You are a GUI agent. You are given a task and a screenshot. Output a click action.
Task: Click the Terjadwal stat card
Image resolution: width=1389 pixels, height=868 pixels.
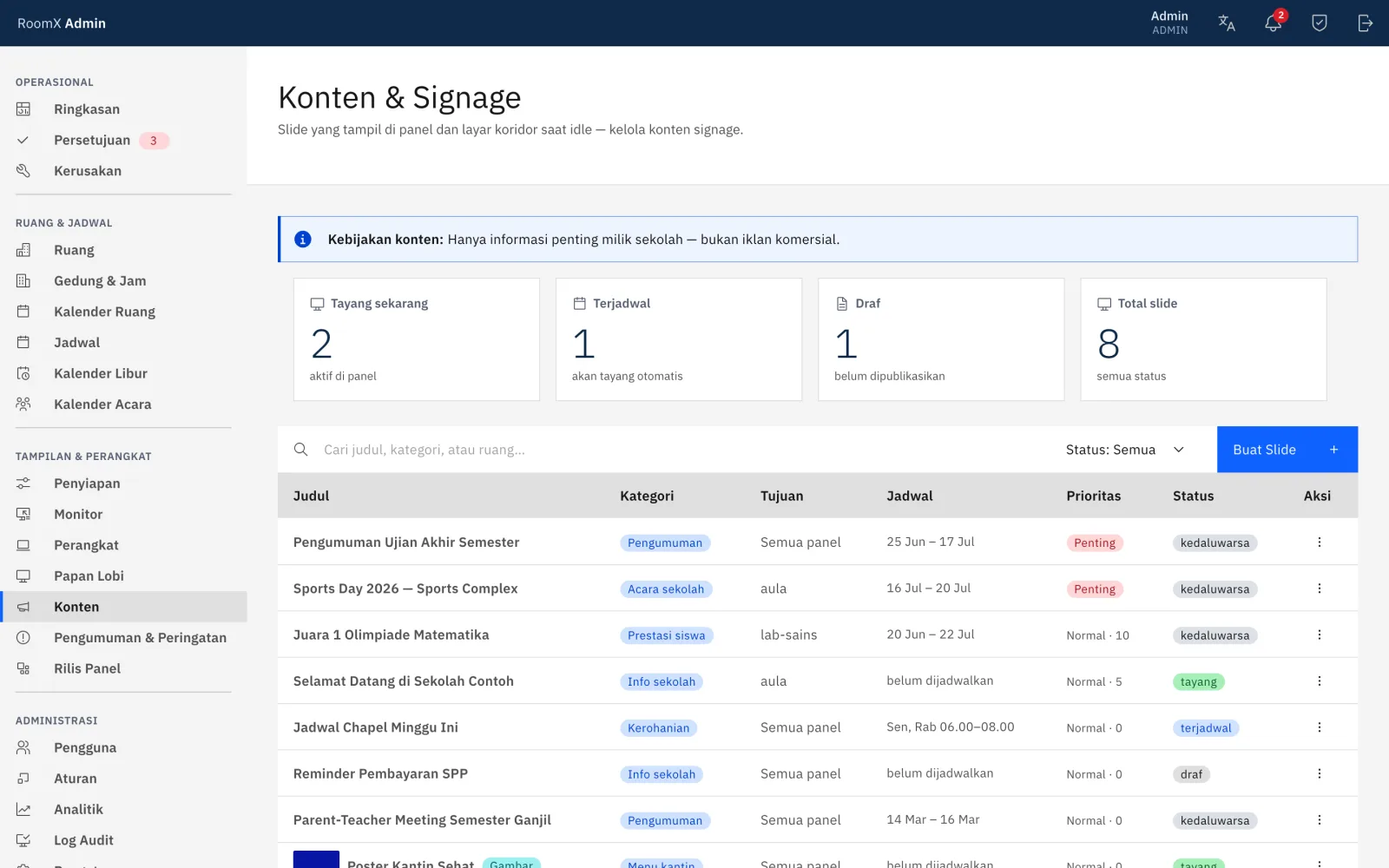(679, 339)
